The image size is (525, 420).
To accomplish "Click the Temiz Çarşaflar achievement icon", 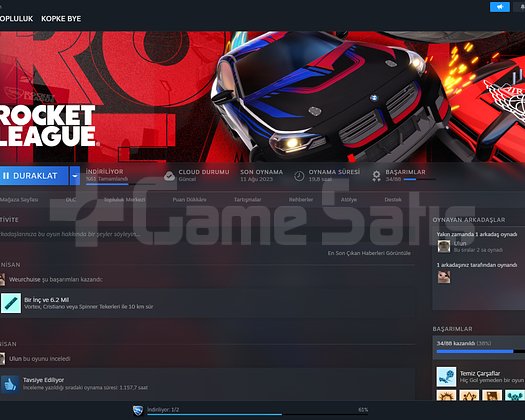I will coord(446,376).
